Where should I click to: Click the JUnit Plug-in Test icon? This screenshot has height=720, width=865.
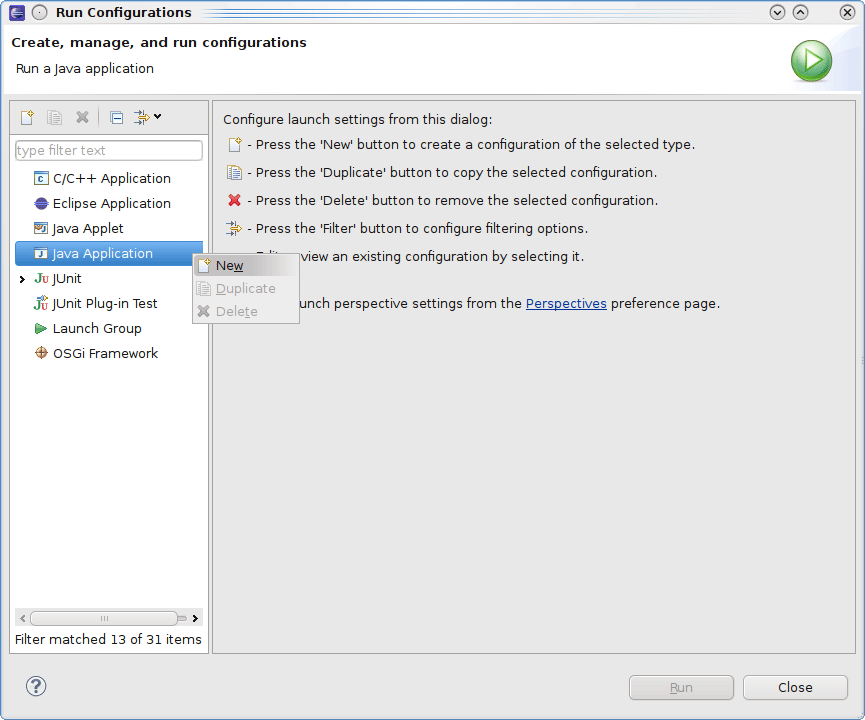point(41,303)
